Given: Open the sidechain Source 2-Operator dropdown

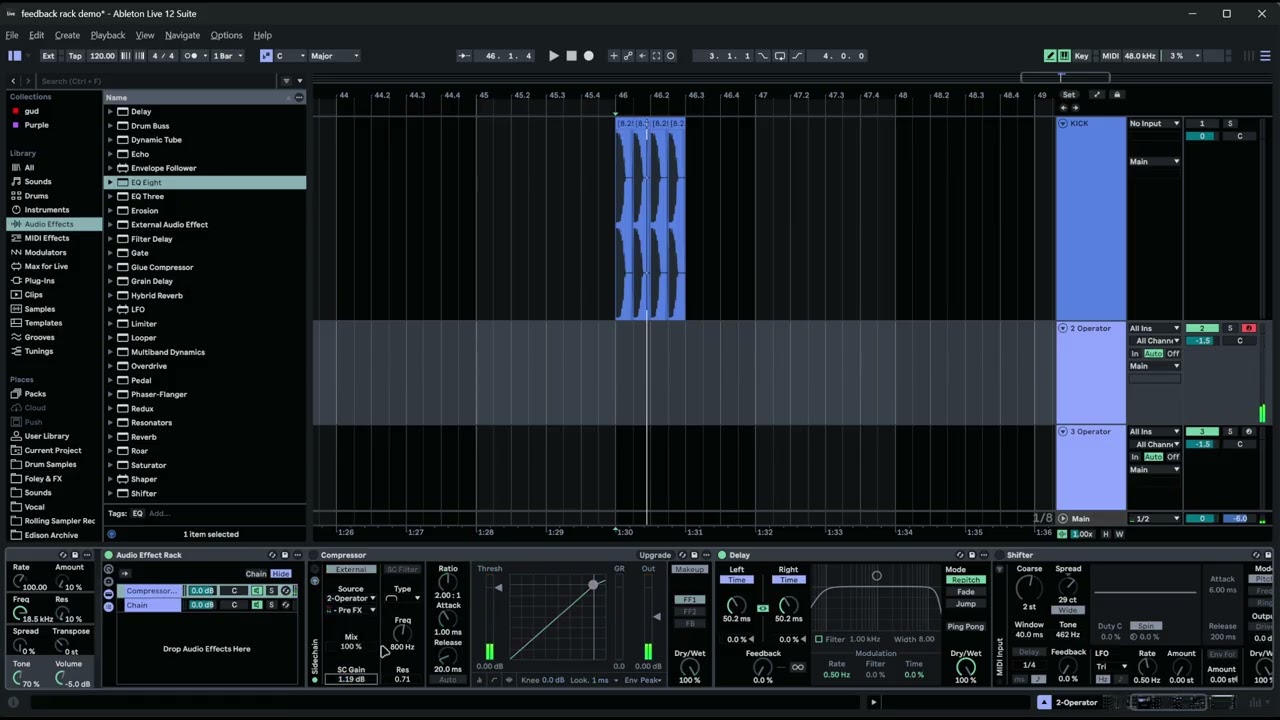Looking at the screenshot, I should [x=351, y=598].
